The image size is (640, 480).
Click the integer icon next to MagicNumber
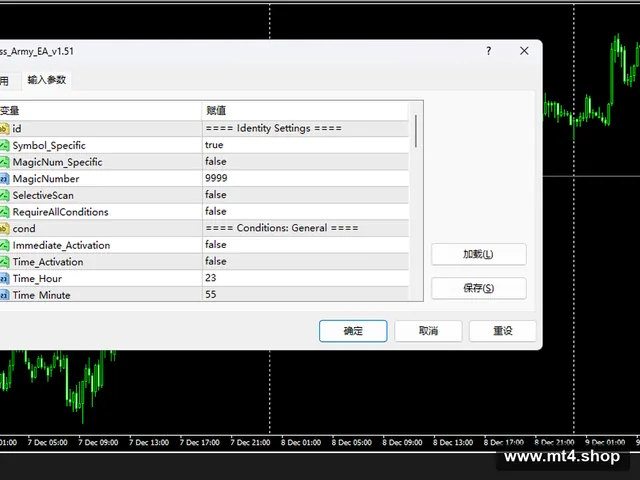(x=4, y=179)
